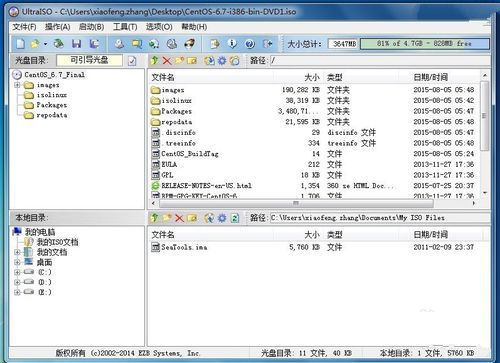
Task: Click the red X delete icon in disc pane
Action: pyautogui.click(x=167, y=60)
